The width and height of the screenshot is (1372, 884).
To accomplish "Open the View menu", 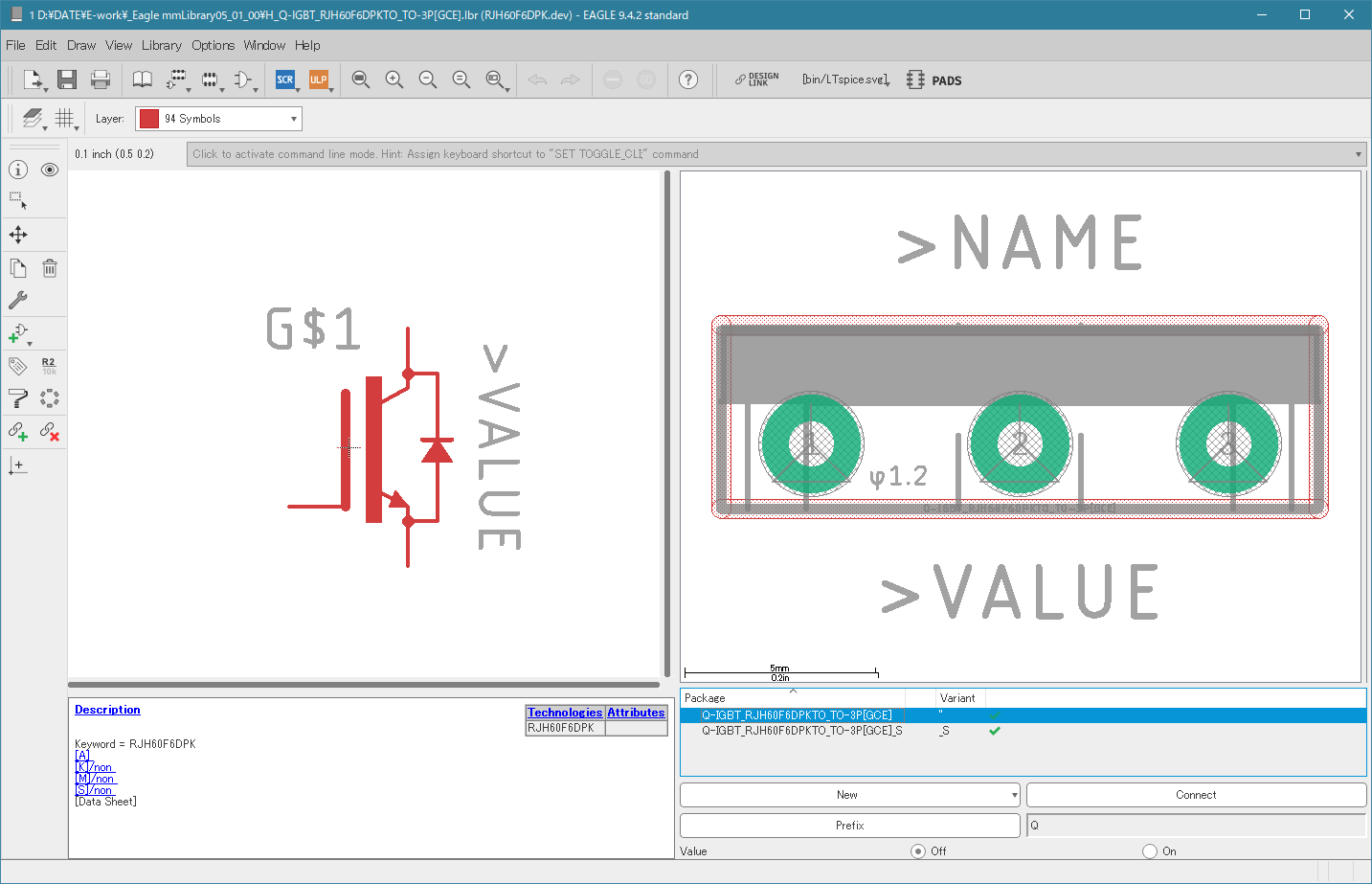I will [119, 45].
